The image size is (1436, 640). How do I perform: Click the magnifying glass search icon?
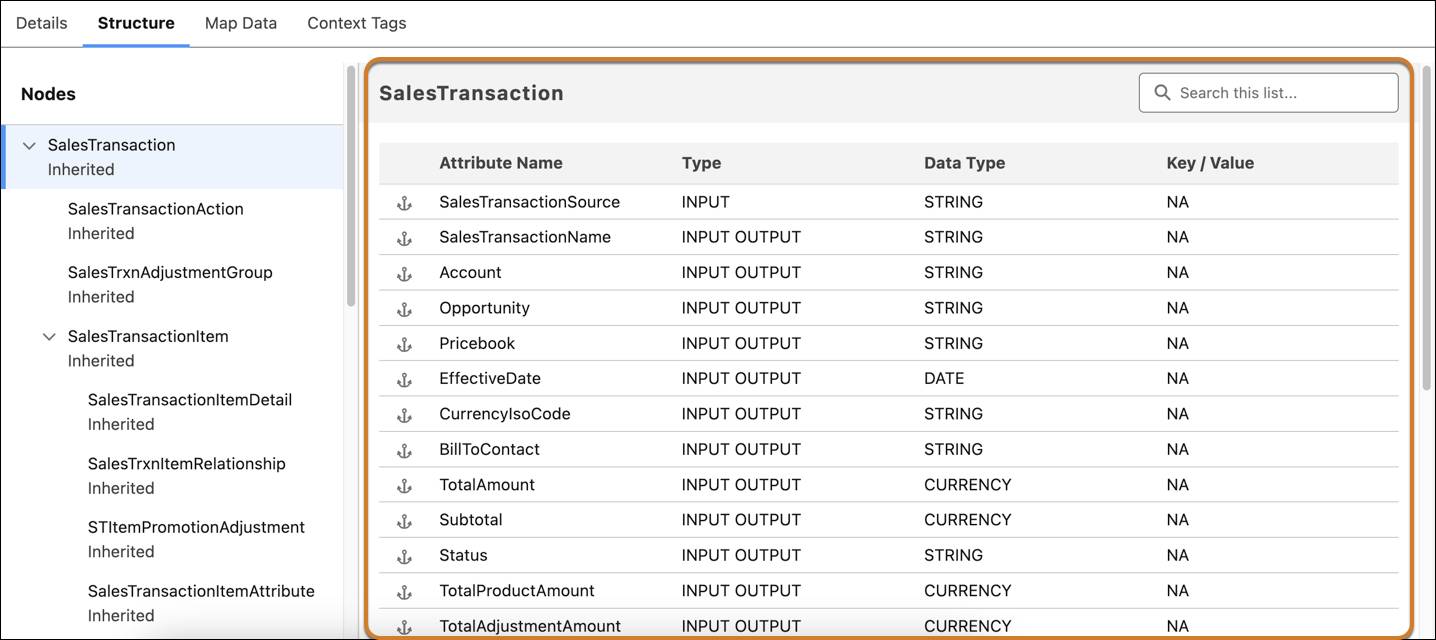coord(1161,91)
